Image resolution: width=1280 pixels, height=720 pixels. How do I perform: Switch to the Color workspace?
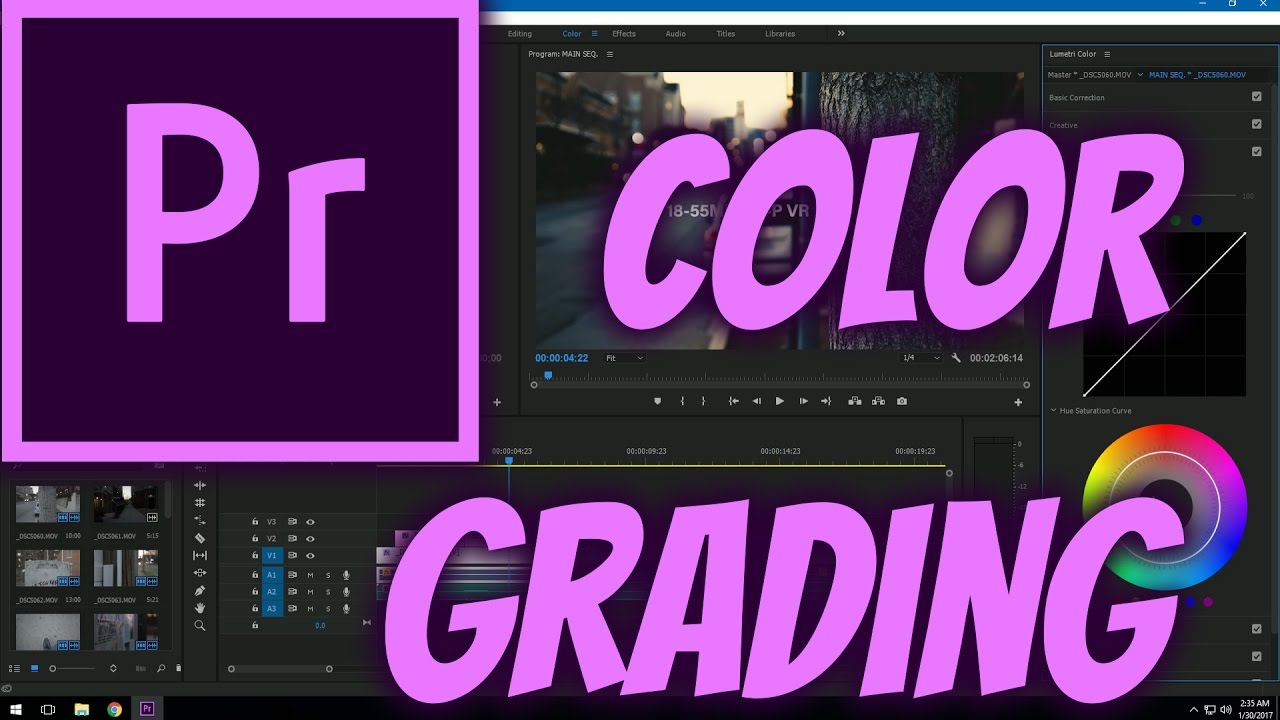tap(572, 34)
